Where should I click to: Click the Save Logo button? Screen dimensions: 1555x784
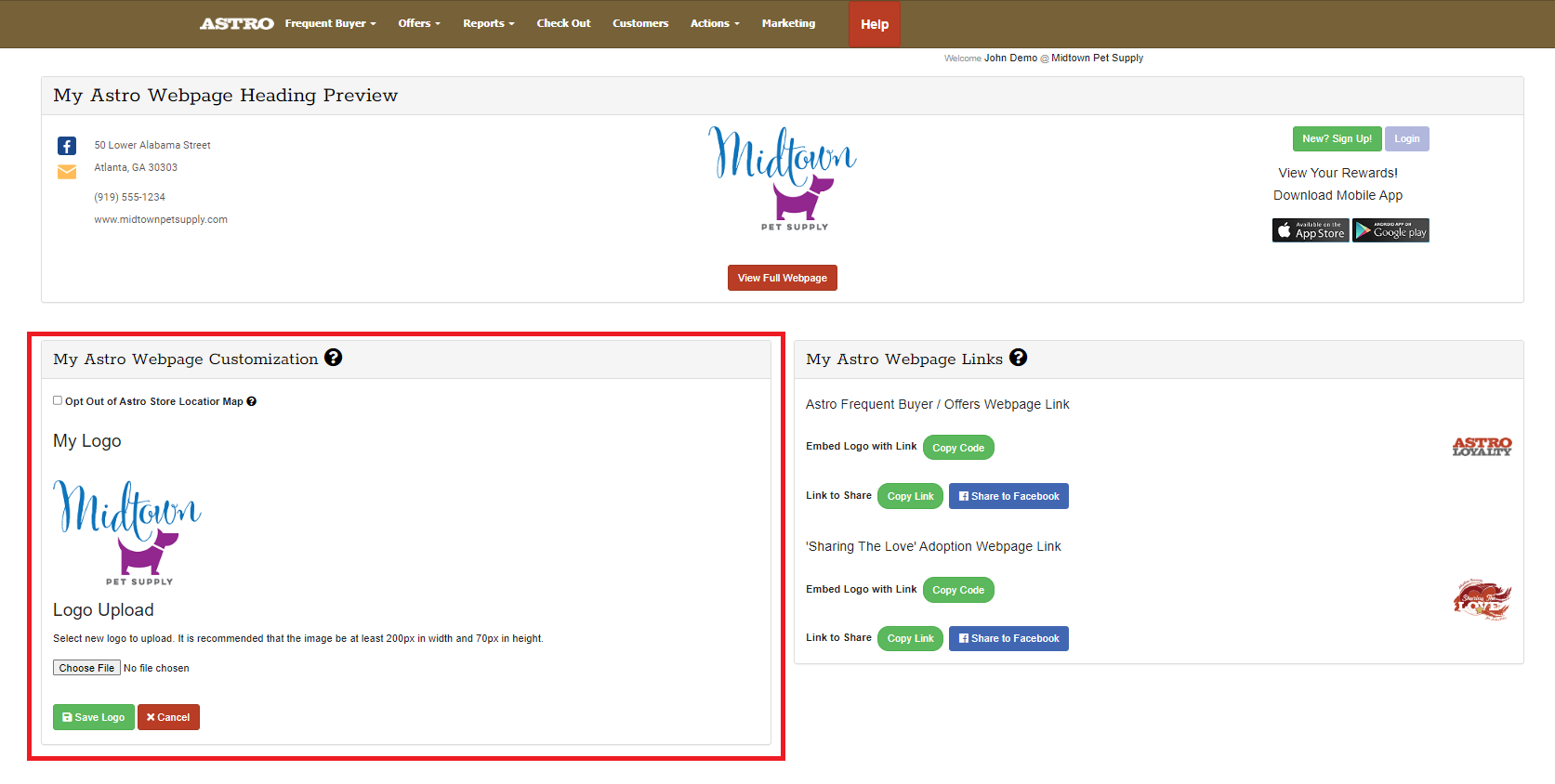94,717
